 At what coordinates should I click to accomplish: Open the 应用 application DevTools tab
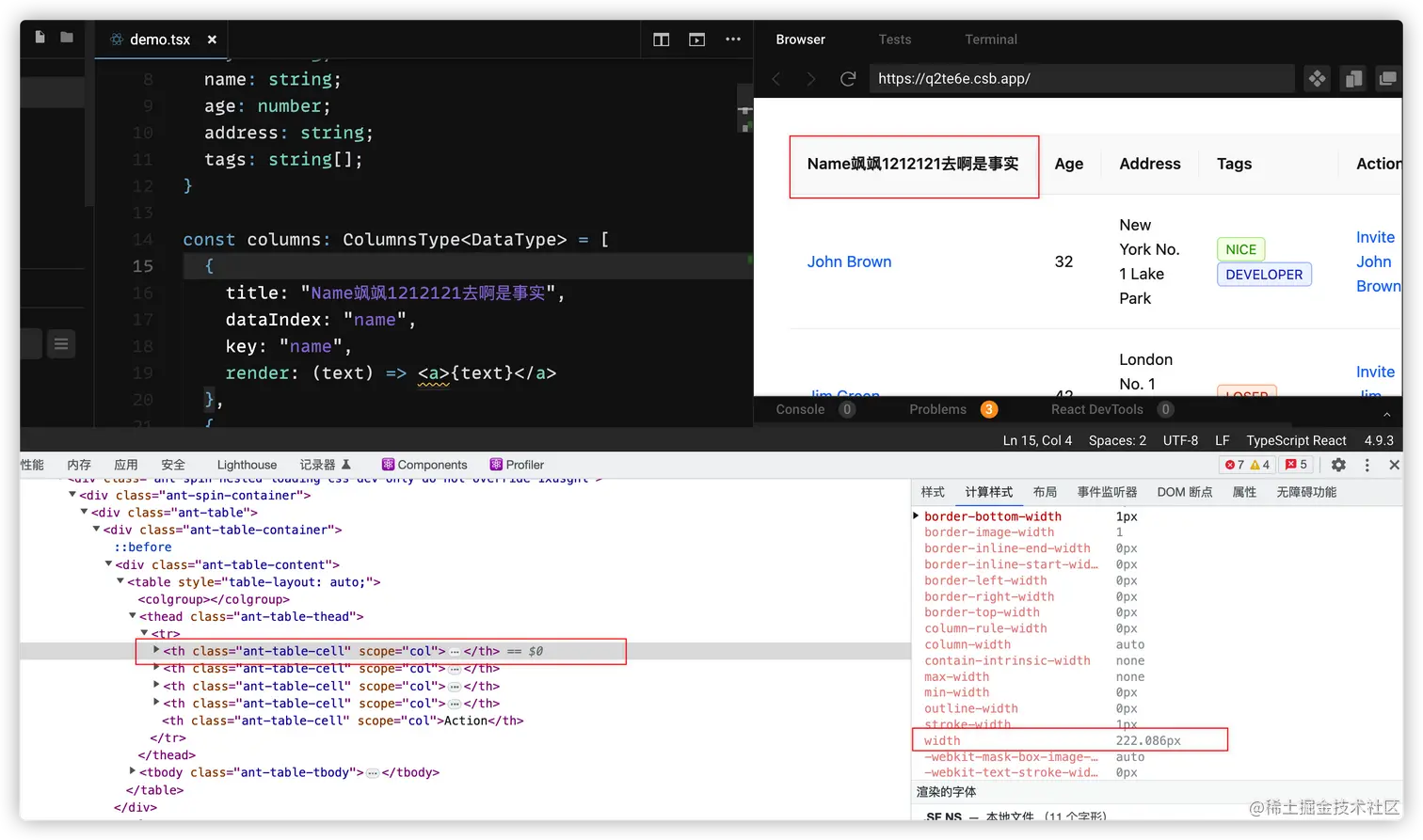coord(126,465)
